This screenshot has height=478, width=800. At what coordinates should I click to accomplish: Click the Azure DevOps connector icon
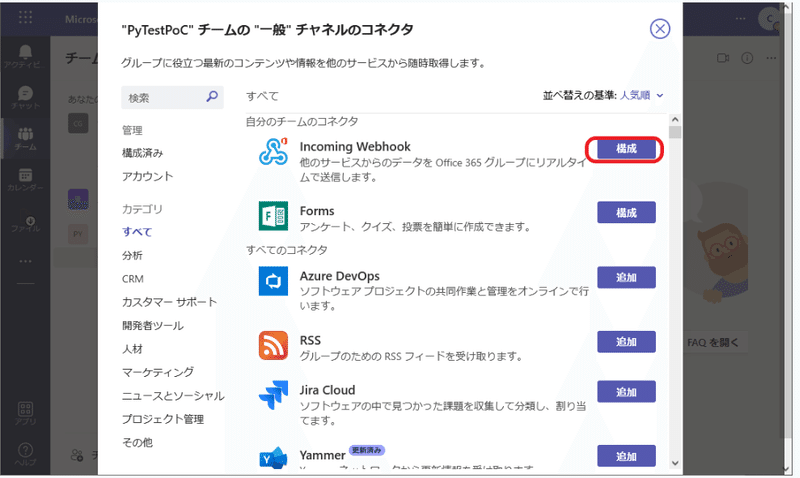point(273,281)
